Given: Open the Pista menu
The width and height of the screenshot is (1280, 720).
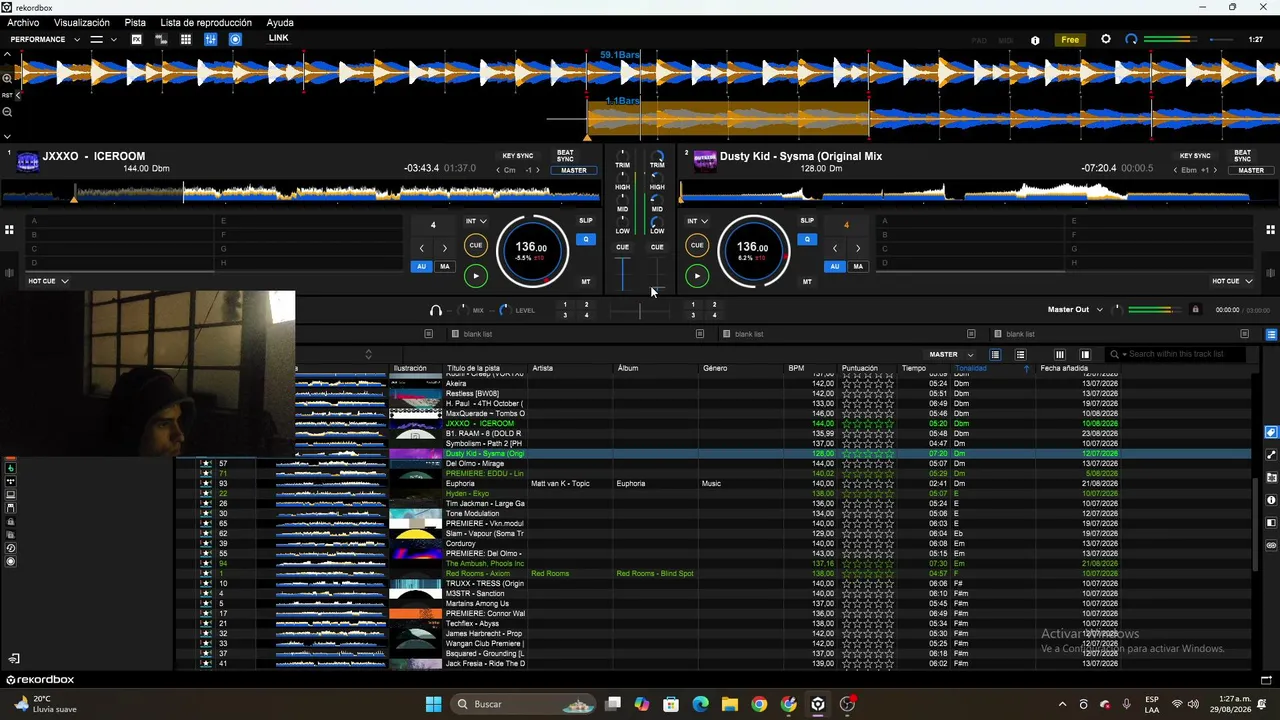Looking at the screenshot, I should [x=135, y=22].
